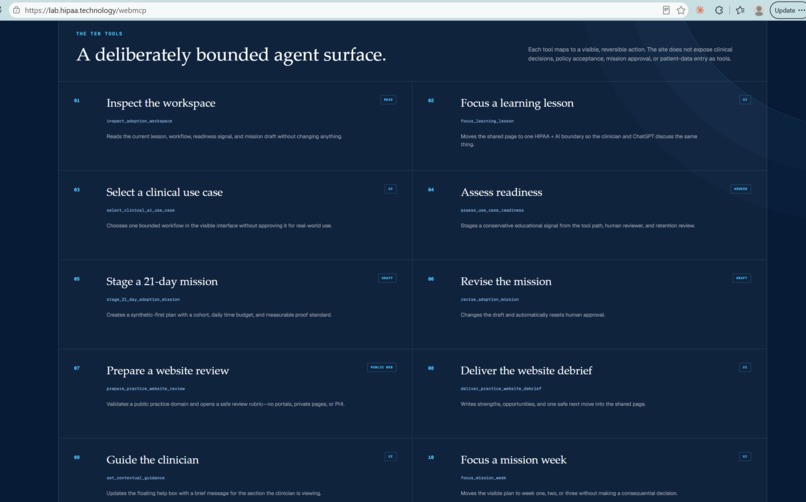The width and height of the screenshot is (806, 502).
Task: Click the Update button in the browser toolbar
Action: (x=787, y=10)
